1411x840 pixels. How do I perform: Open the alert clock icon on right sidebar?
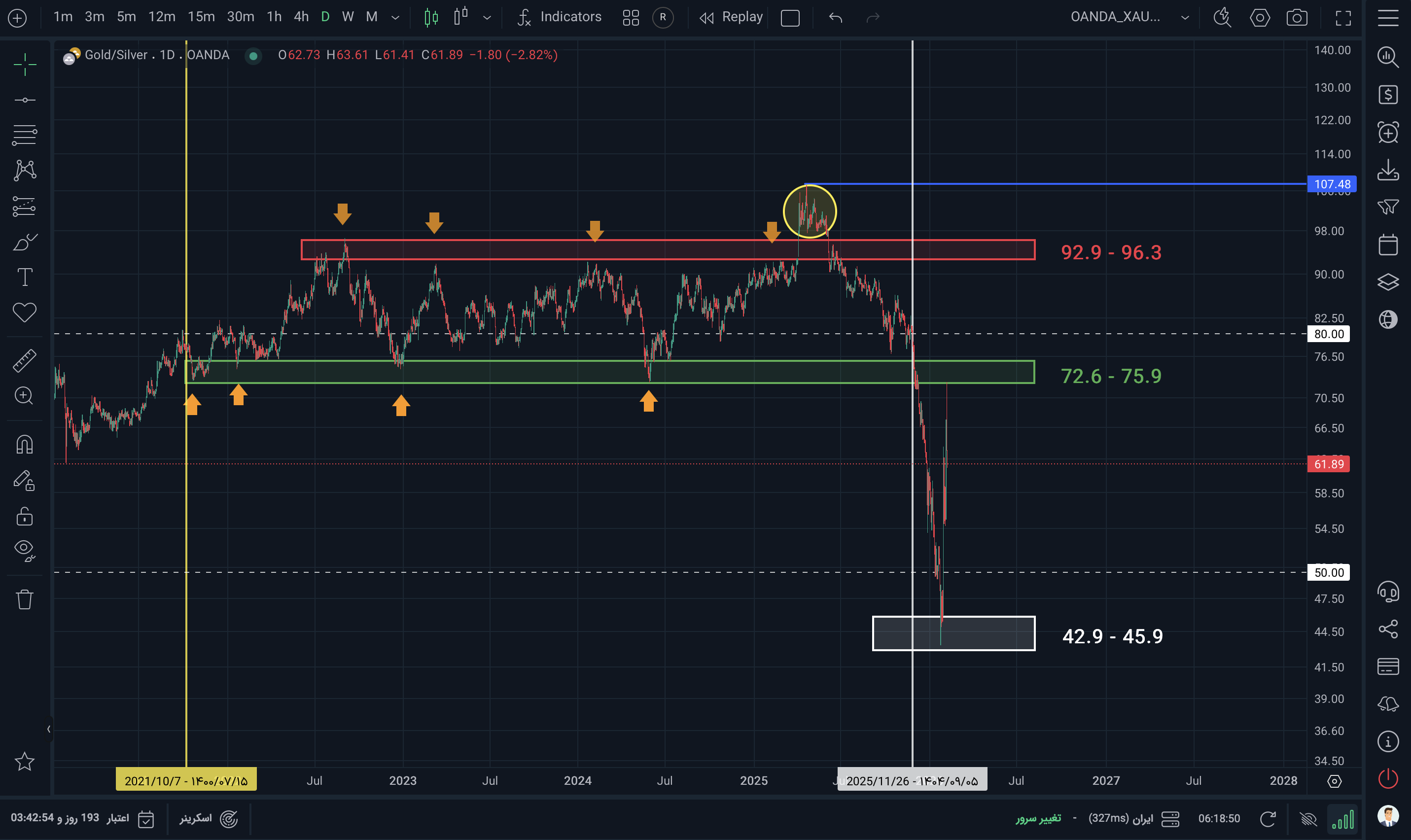(x=1388, y=133)
